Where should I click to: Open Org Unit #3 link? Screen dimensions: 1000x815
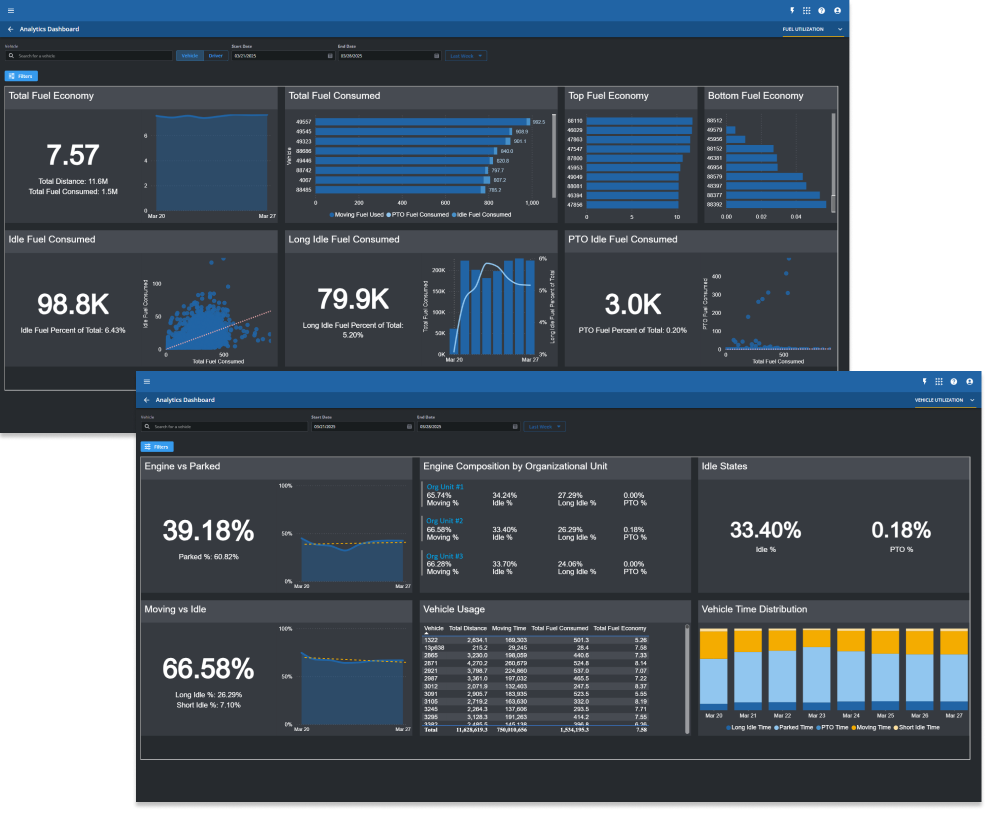pos(445,556)
